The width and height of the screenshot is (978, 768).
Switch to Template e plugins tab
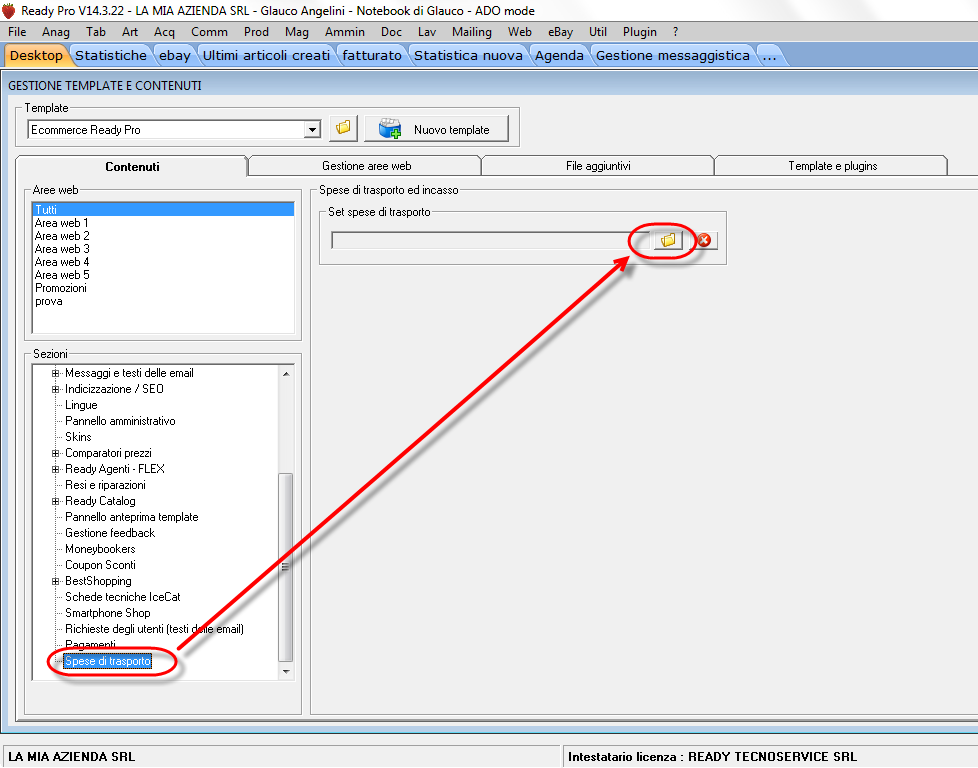832,166
